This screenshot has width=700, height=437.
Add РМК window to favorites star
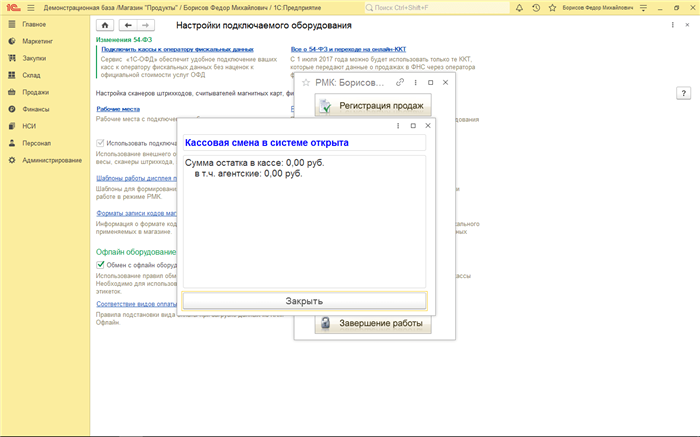coord(306,83)
